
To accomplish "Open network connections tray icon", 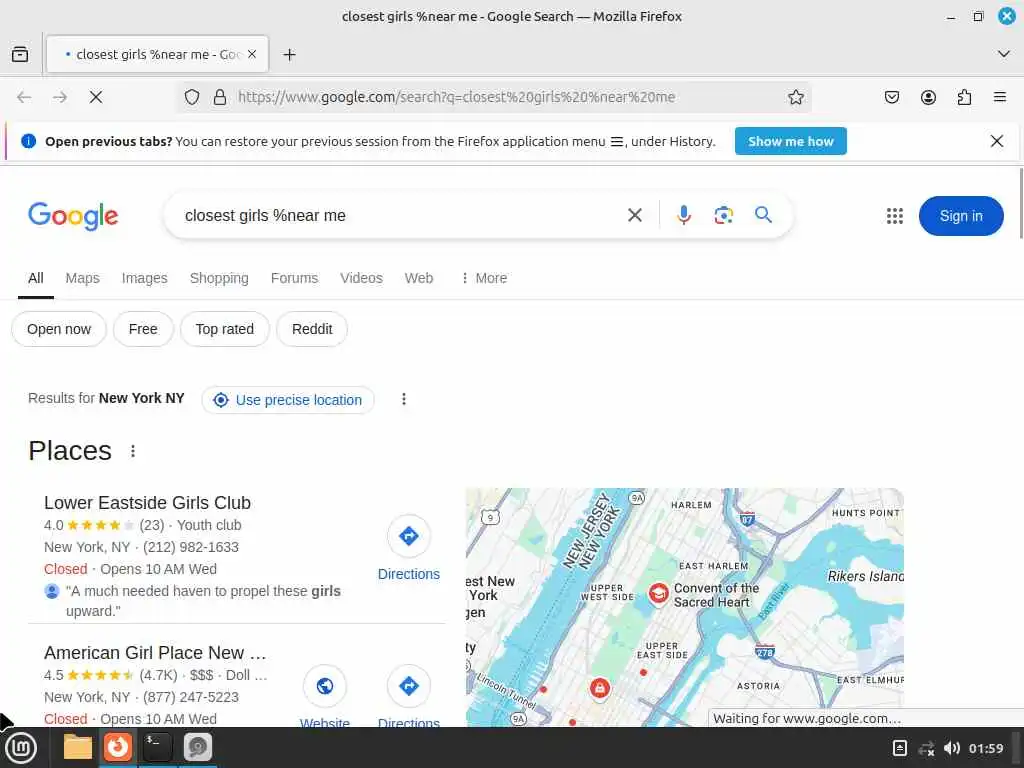I will [x=926, y=748].
